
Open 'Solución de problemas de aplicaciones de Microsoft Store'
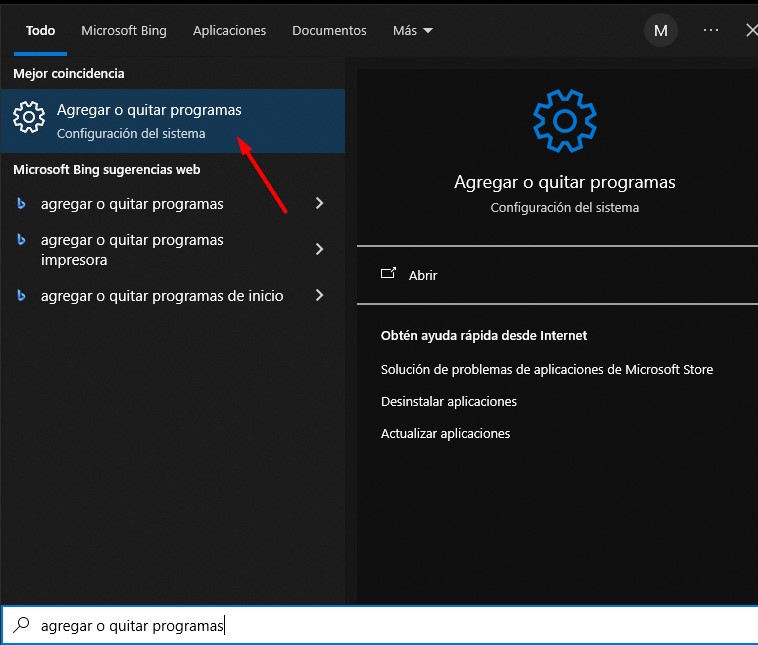pos(547,369)
